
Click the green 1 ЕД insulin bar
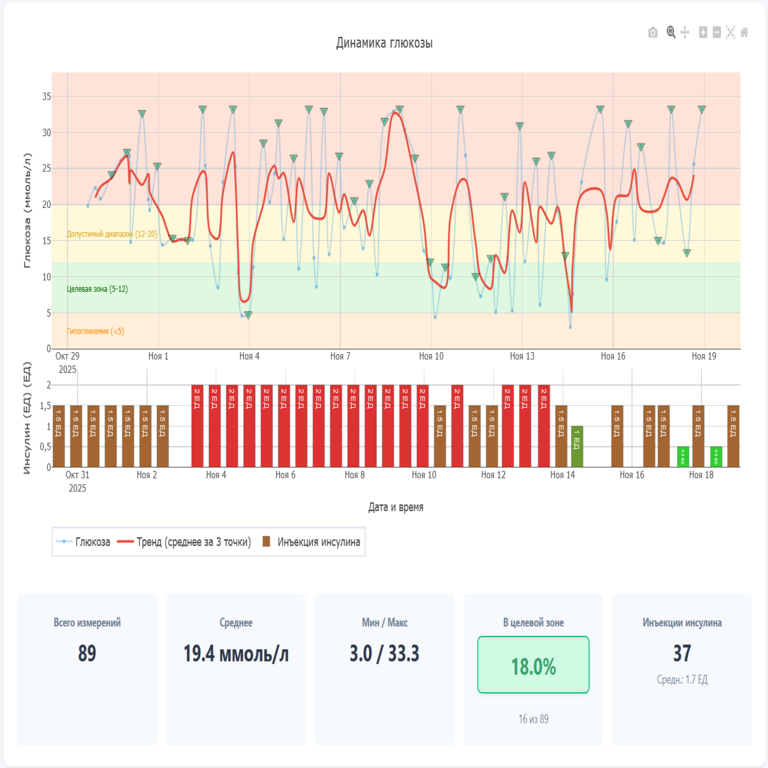pyautogui.click(x=577, y=446)
